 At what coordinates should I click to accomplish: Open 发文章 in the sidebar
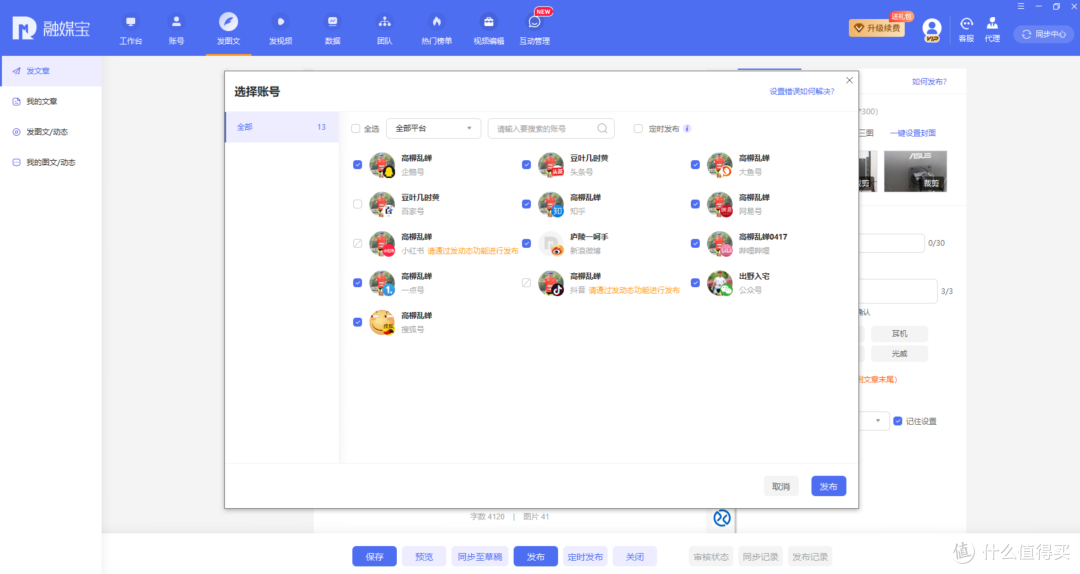point(52,71)
